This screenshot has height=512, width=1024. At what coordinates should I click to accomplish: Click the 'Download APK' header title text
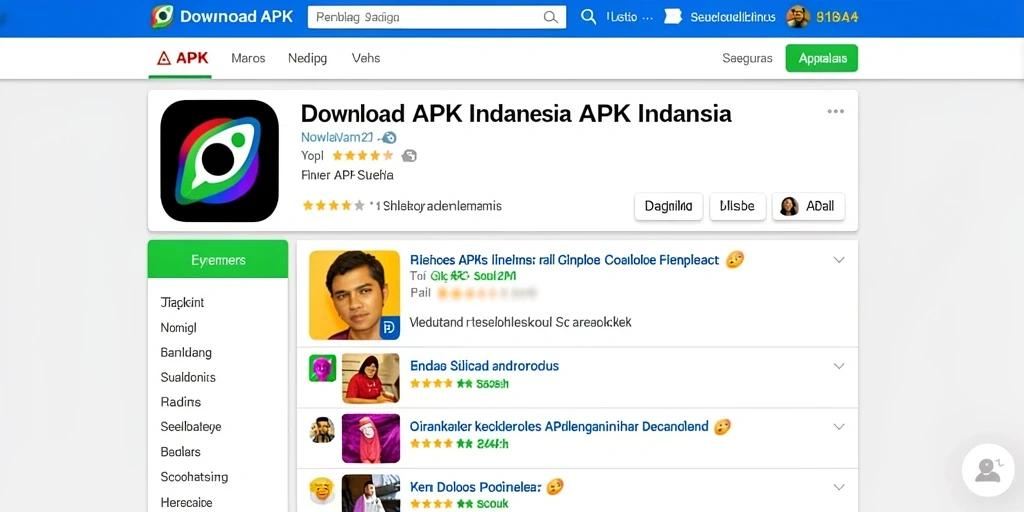(x=236, y=16)
